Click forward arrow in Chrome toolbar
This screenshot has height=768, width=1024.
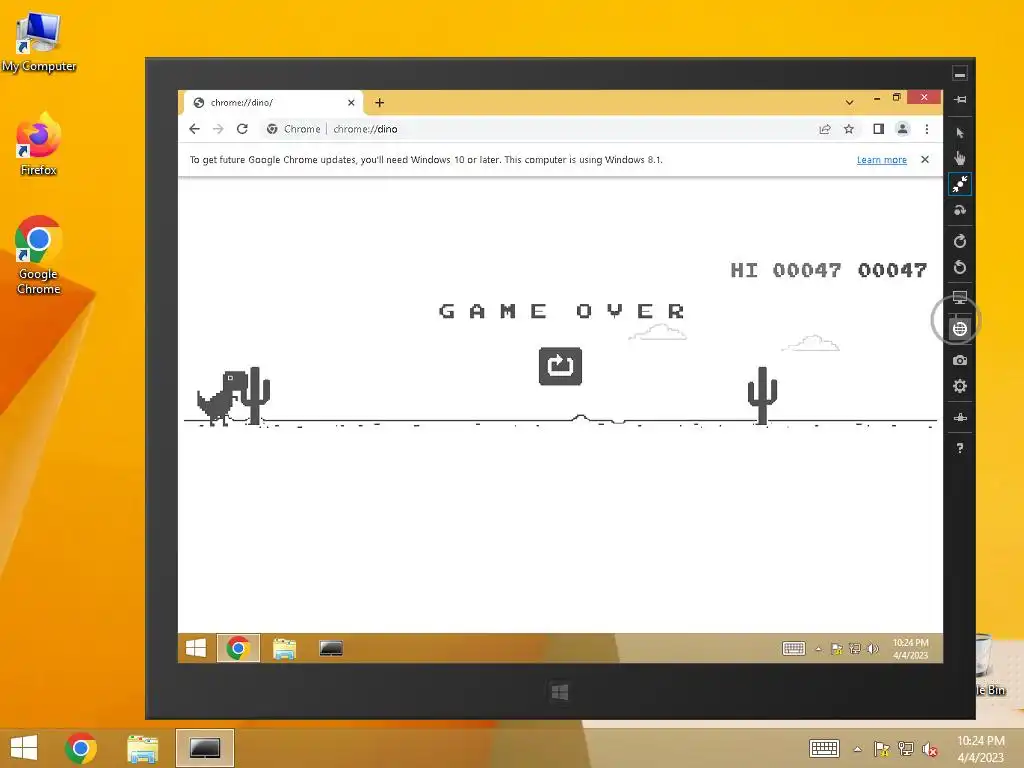pos(218,129)
